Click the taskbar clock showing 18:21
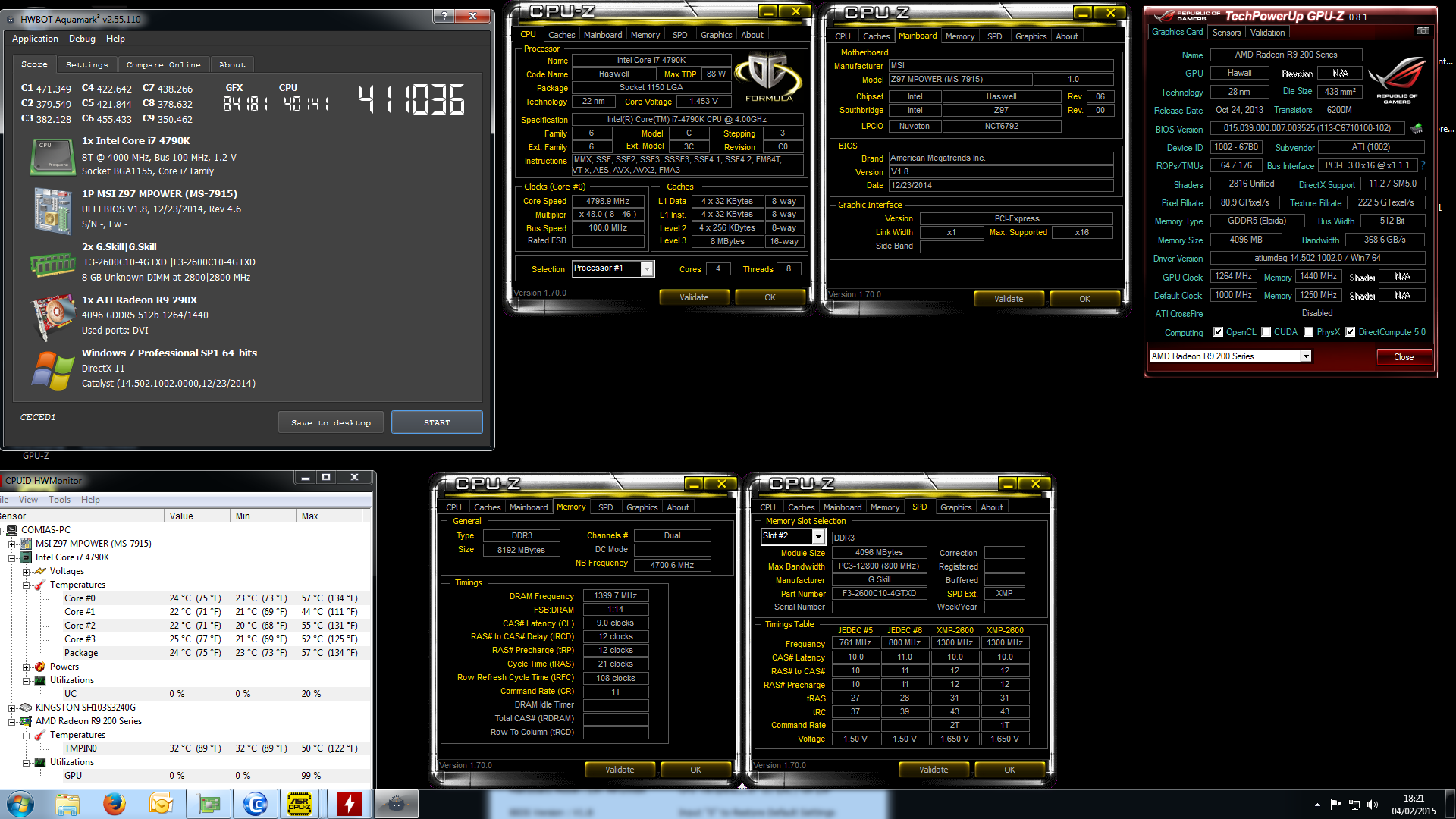The image size is (1456, 819). (1414, 805)
